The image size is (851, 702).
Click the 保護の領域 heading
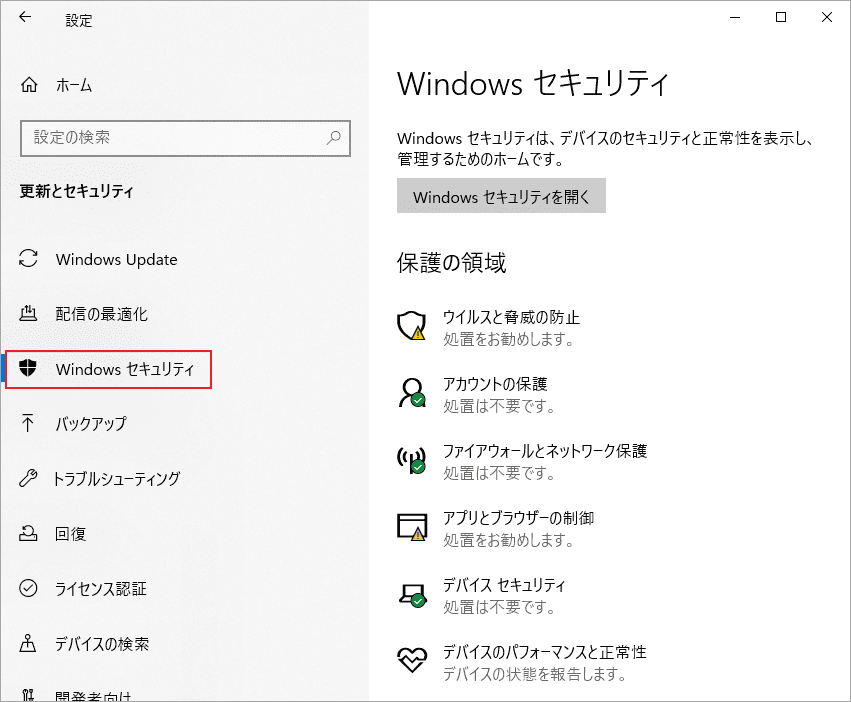pyautogui.click(x=451, y=263)
